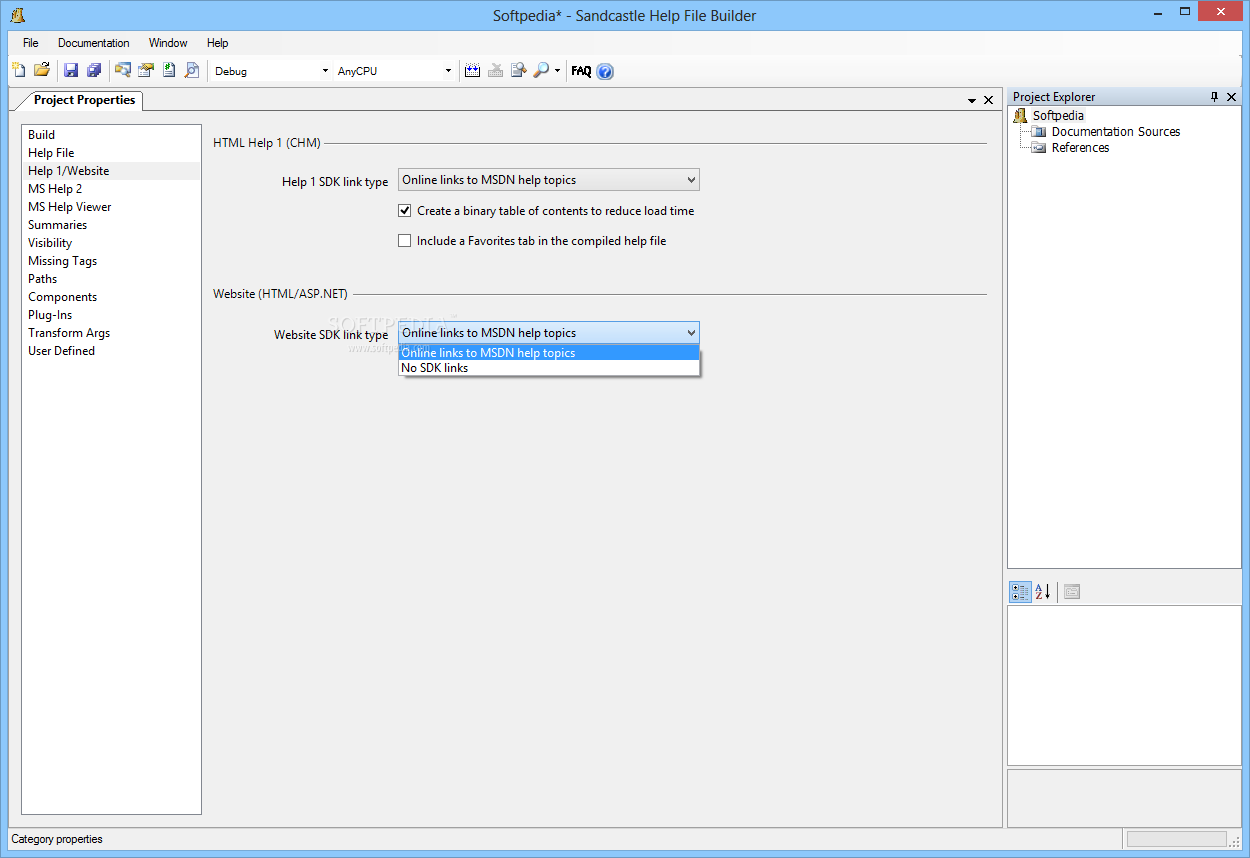Click the View help file magnifier icon

tap(542, 70)
